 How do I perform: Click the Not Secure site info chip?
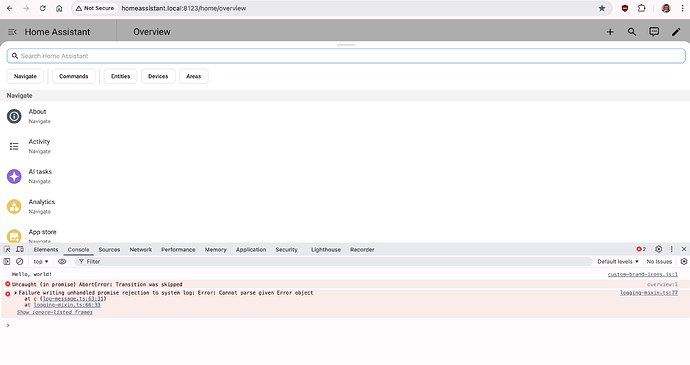coord(95,8)
